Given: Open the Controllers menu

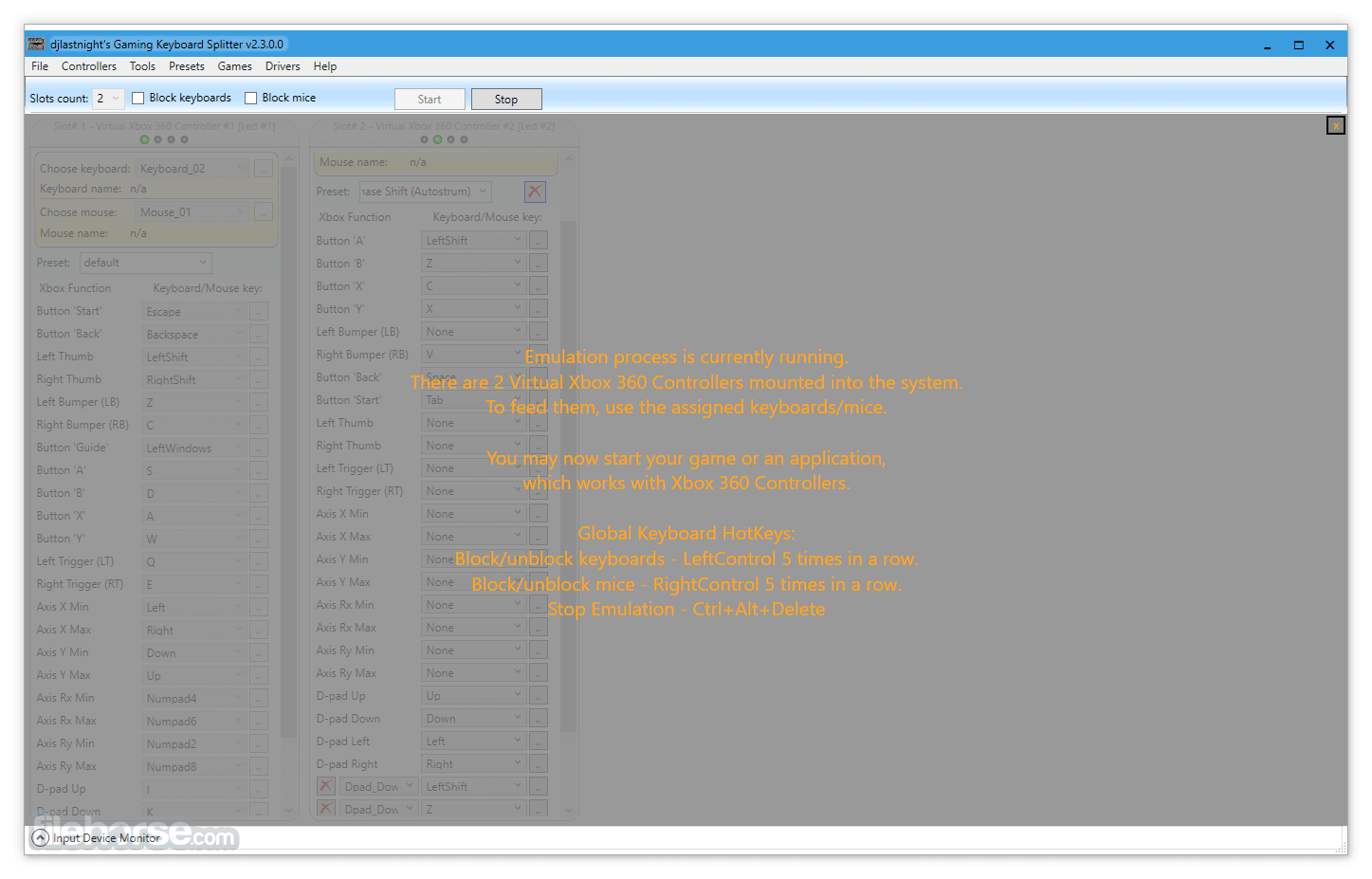Looking at the screenshot, I should pos(89,66).
